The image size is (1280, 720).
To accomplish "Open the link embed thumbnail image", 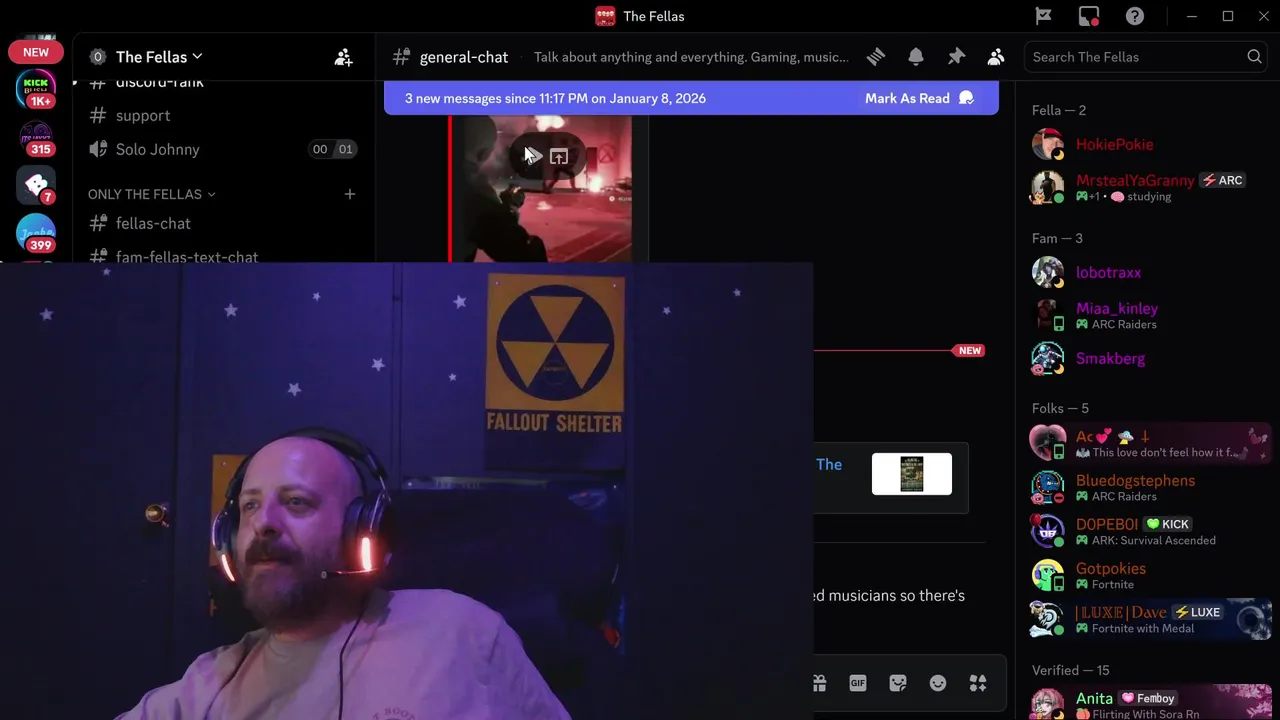I will click(912, 474).
